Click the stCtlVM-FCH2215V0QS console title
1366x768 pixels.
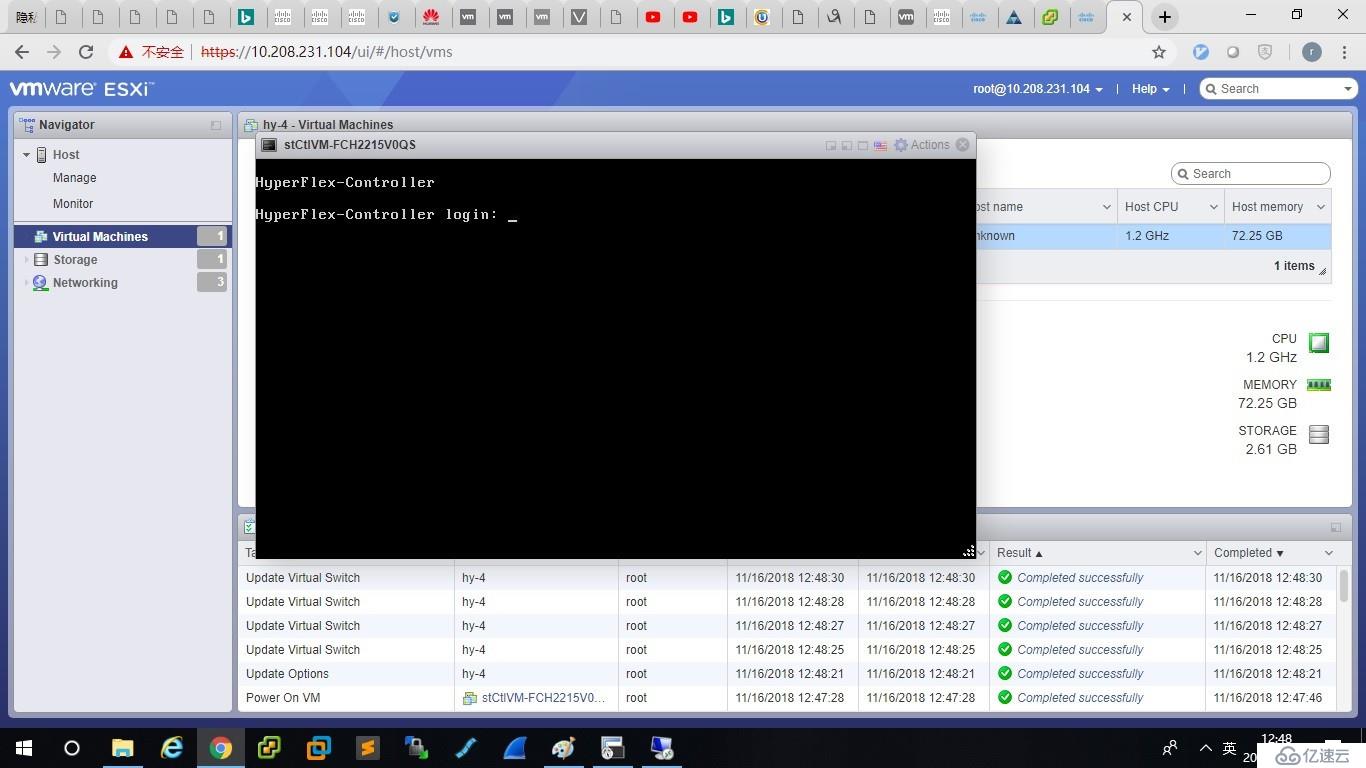[349, 145]
